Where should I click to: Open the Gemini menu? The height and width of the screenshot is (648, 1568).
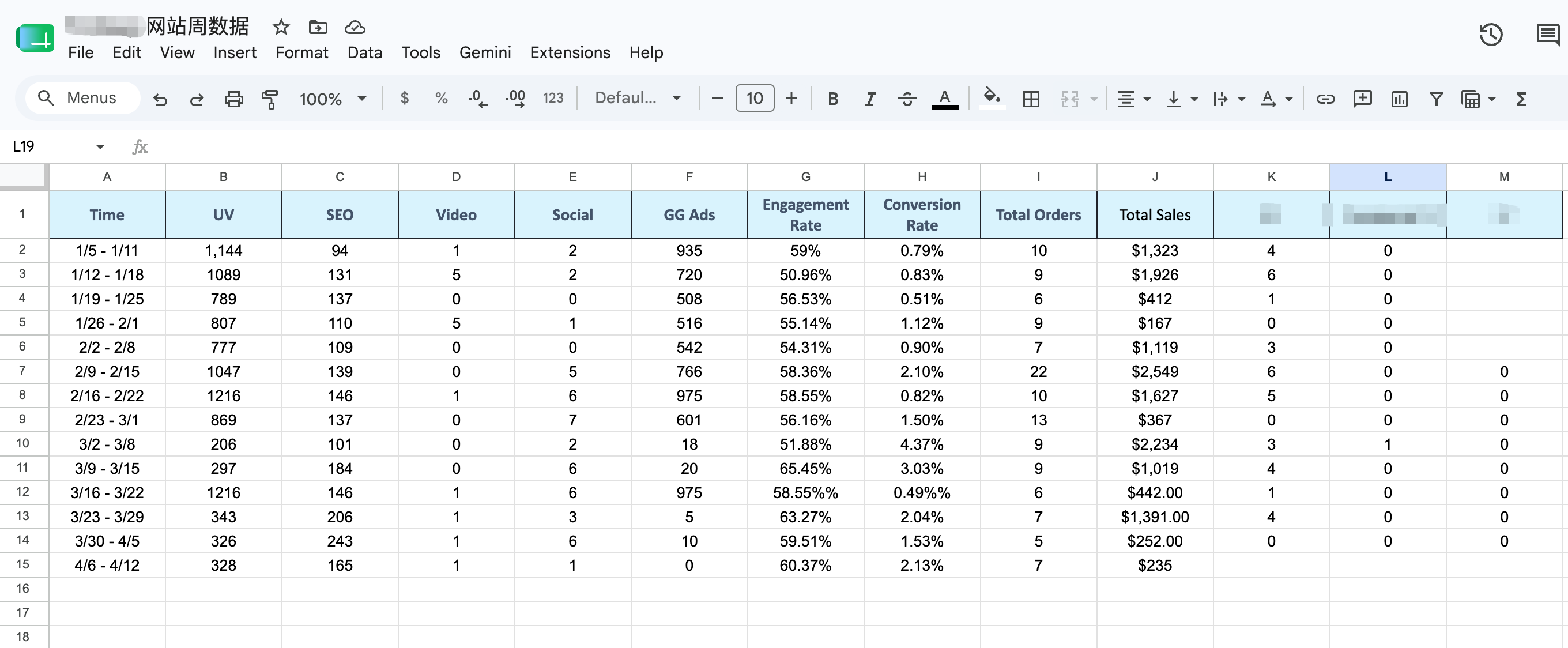[485, 53]
